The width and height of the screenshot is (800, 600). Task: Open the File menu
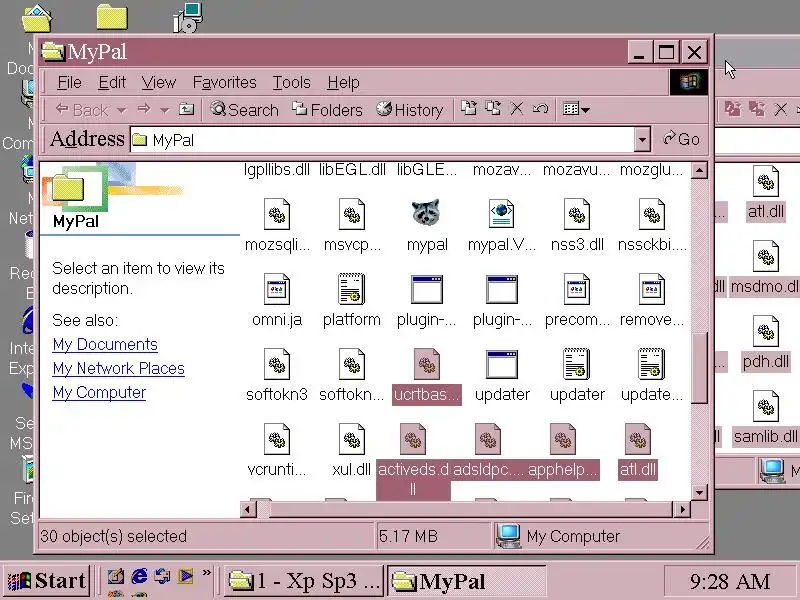point(69,82)
